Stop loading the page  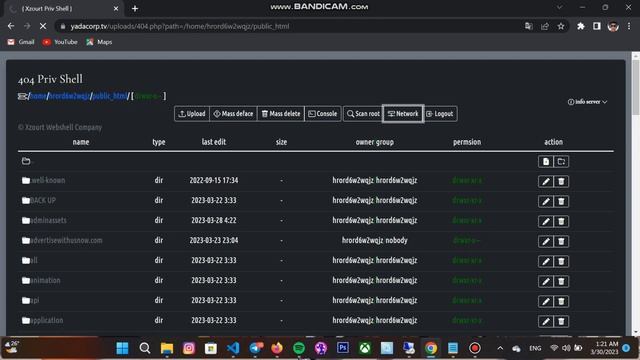pos(43,26)
